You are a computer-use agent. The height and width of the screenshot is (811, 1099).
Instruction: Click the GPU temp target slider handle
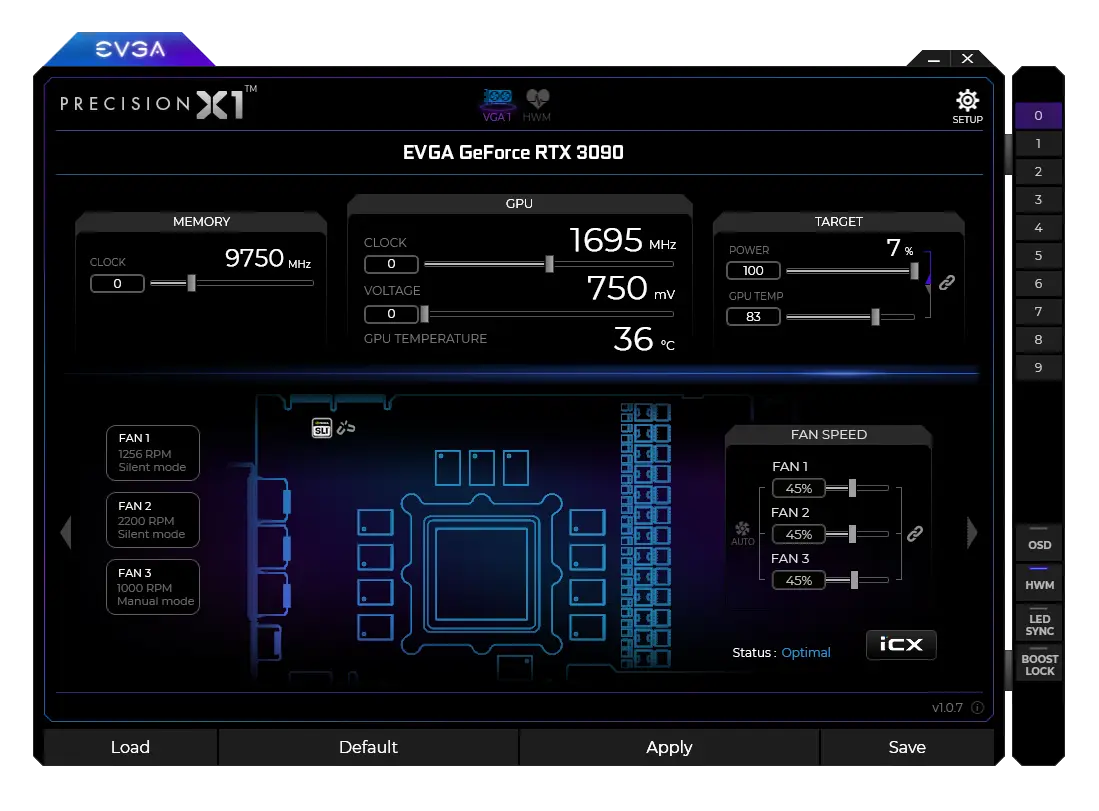(x=875, y=317)
